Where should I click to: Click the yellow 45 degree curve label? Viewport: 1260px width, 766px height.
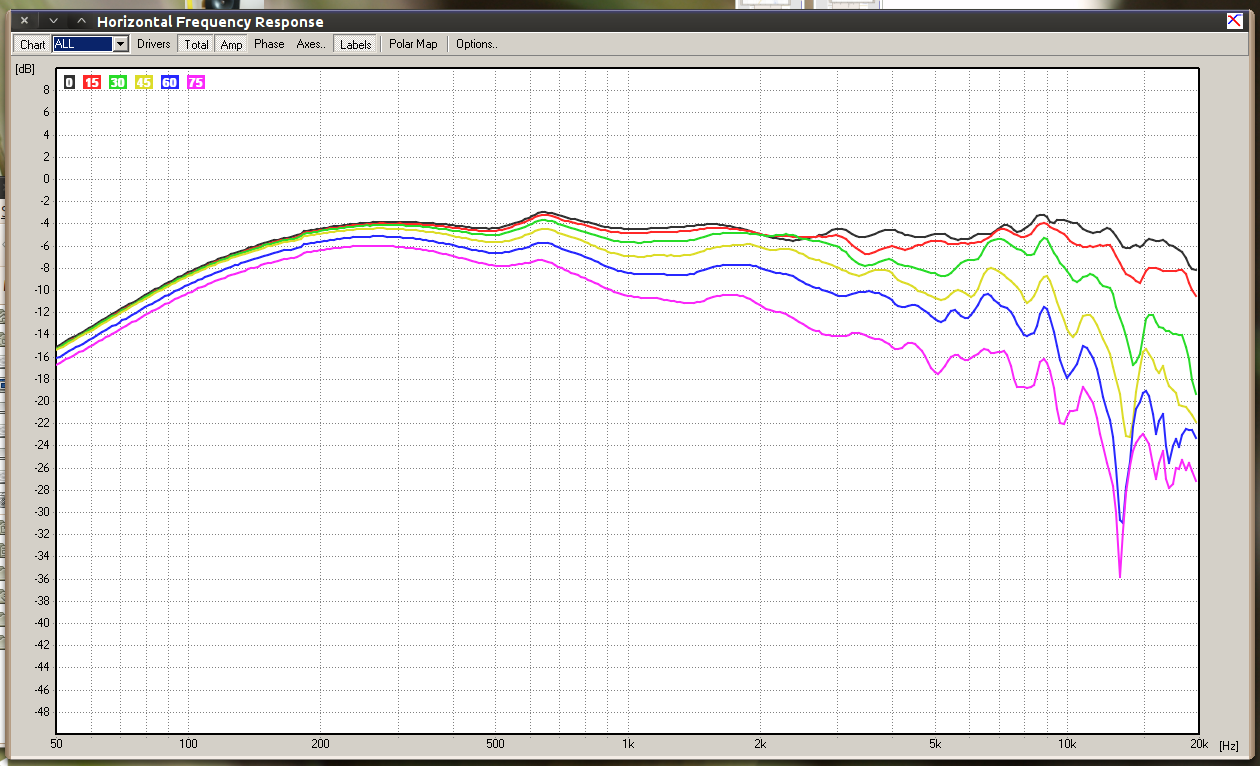click(144, 82)
